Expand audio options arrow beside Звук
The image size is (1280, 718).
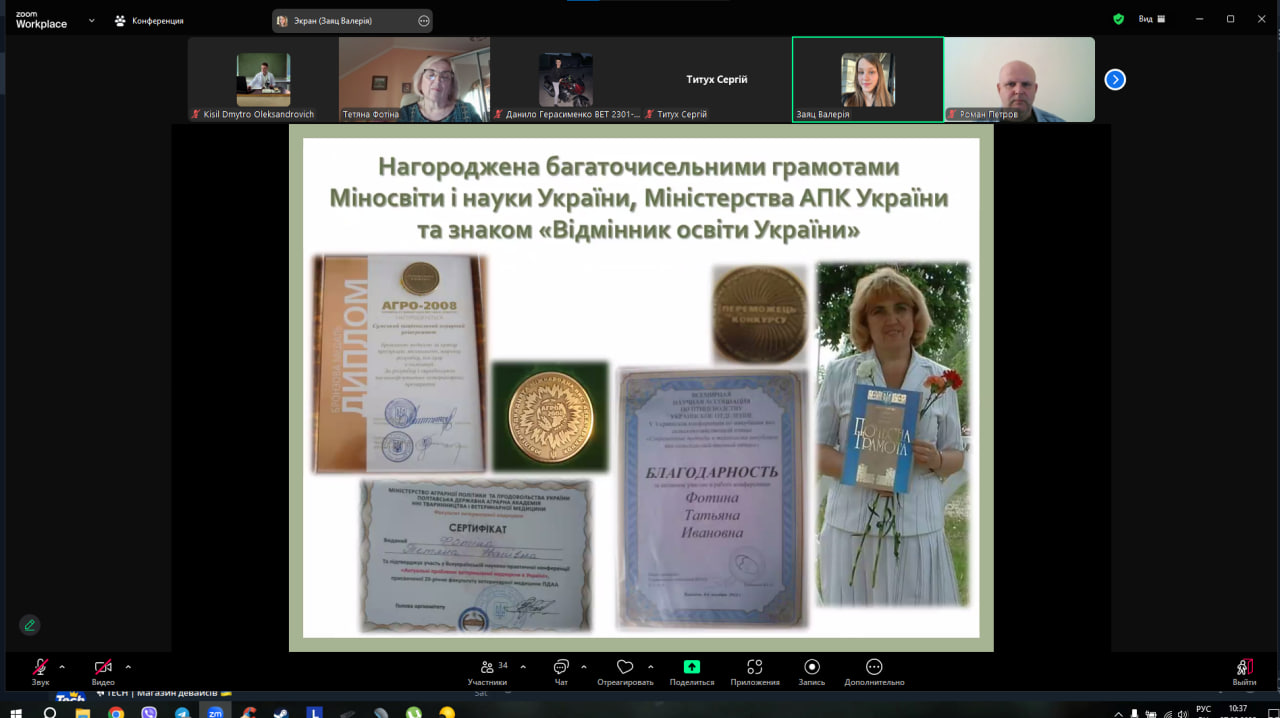coord(62,666)
